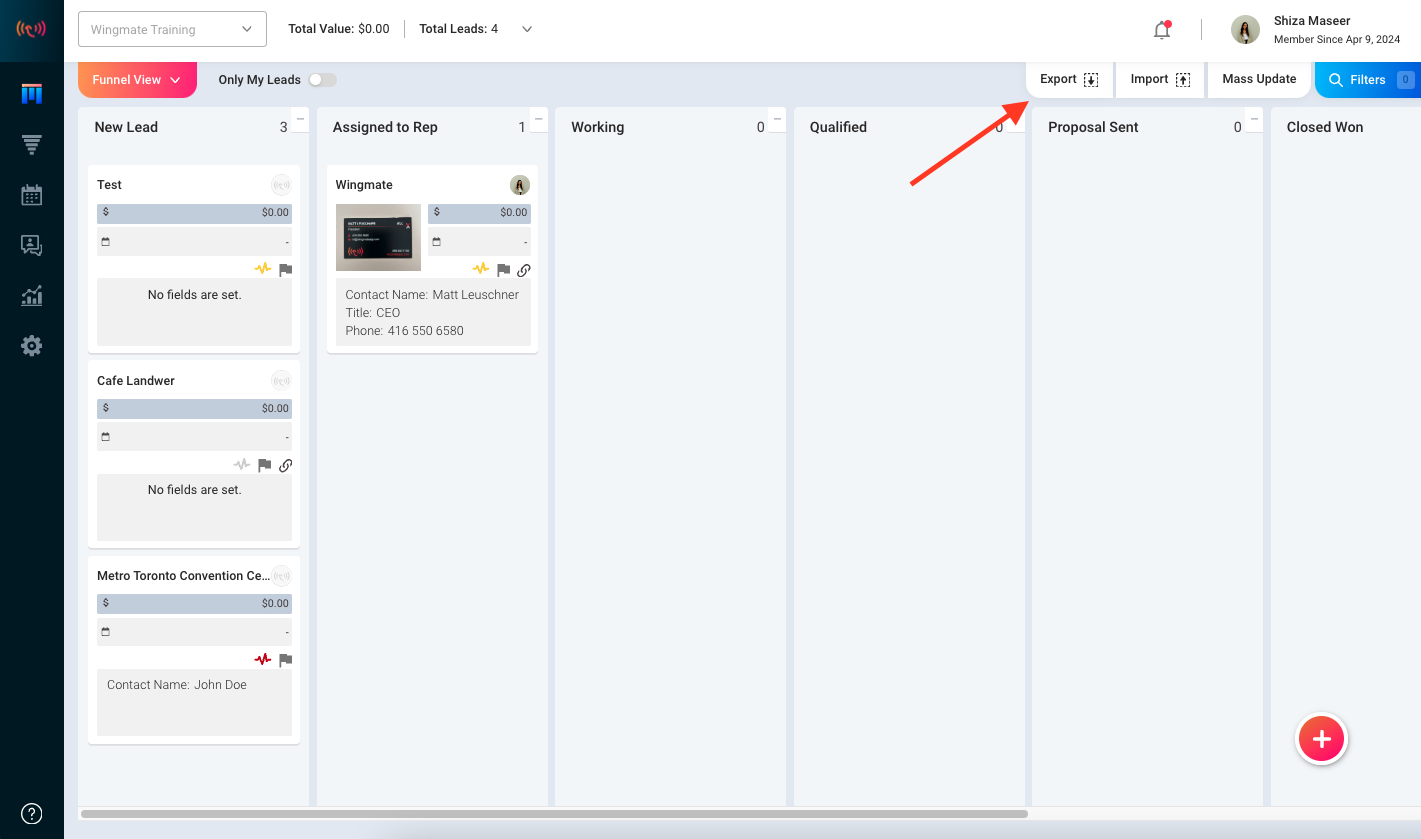
Task: Click red pulse icon on Metro Toronto card
Action: click(x=263, y=660)
